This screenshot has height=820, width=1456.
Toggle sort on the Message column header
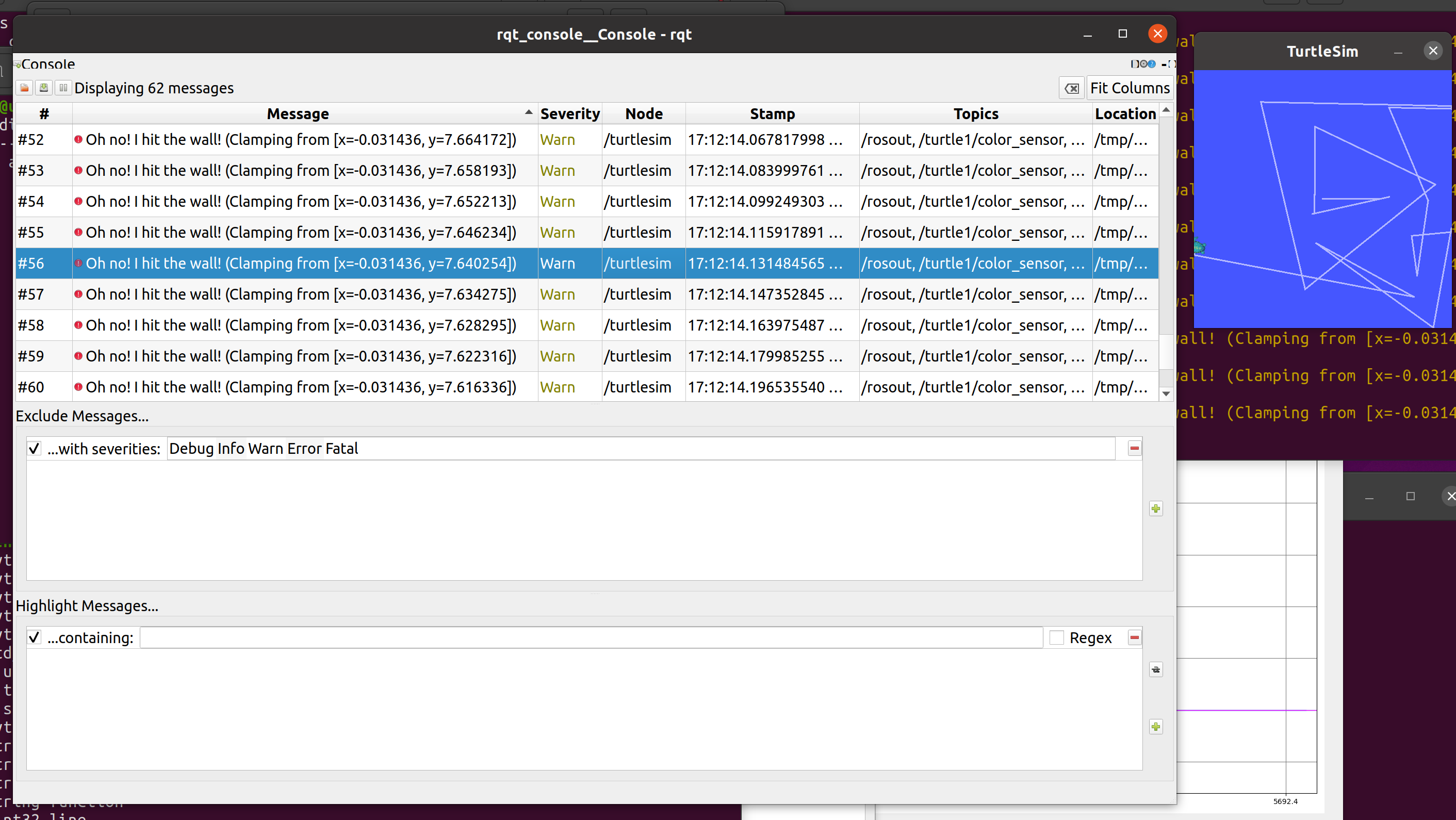coord(298,113)
